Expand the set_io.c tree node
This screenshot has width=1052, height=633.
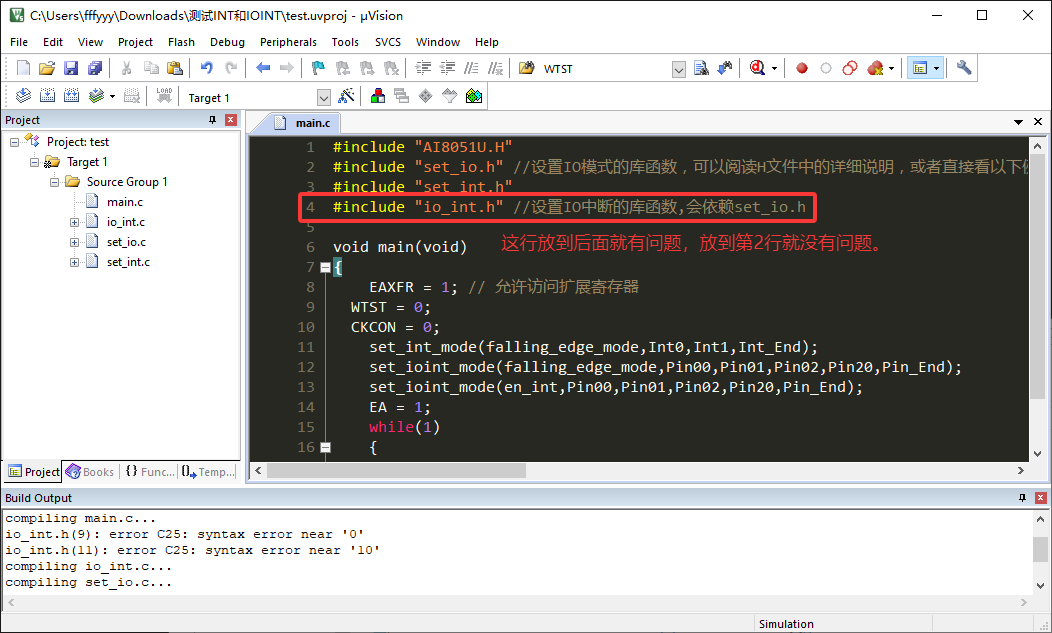tap(74, 242)
